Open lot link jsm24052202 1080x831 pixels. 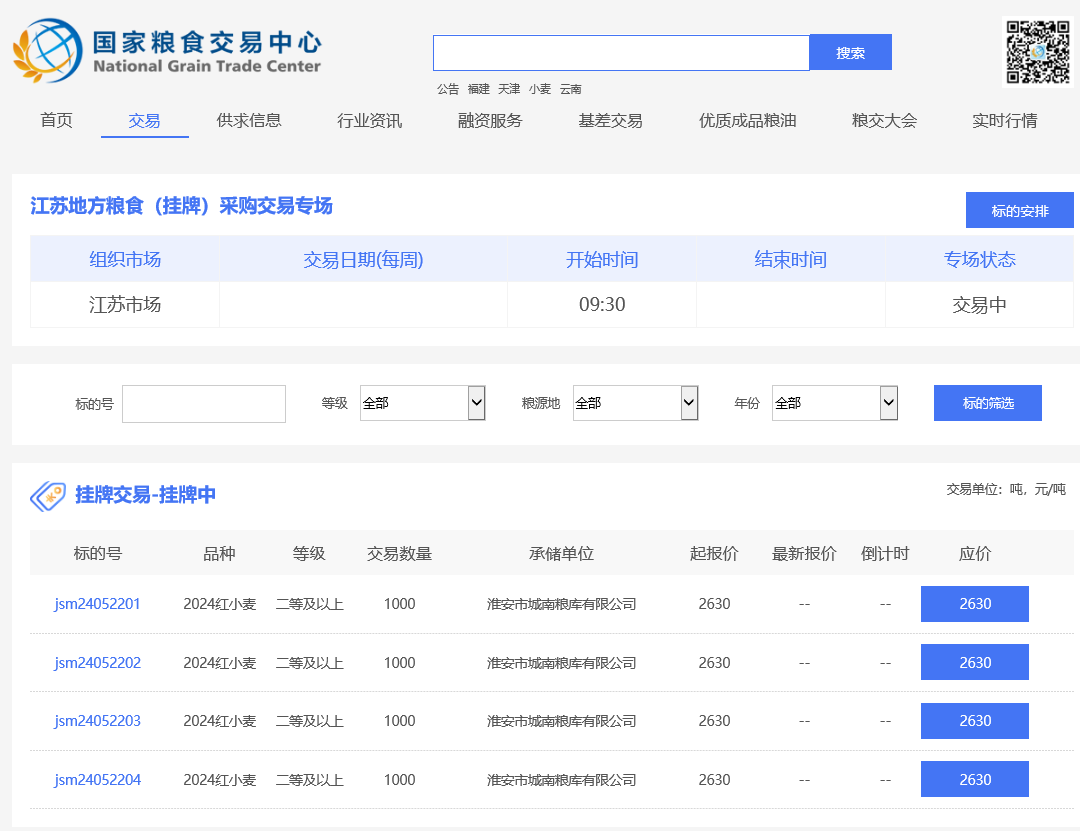[98, 663]
